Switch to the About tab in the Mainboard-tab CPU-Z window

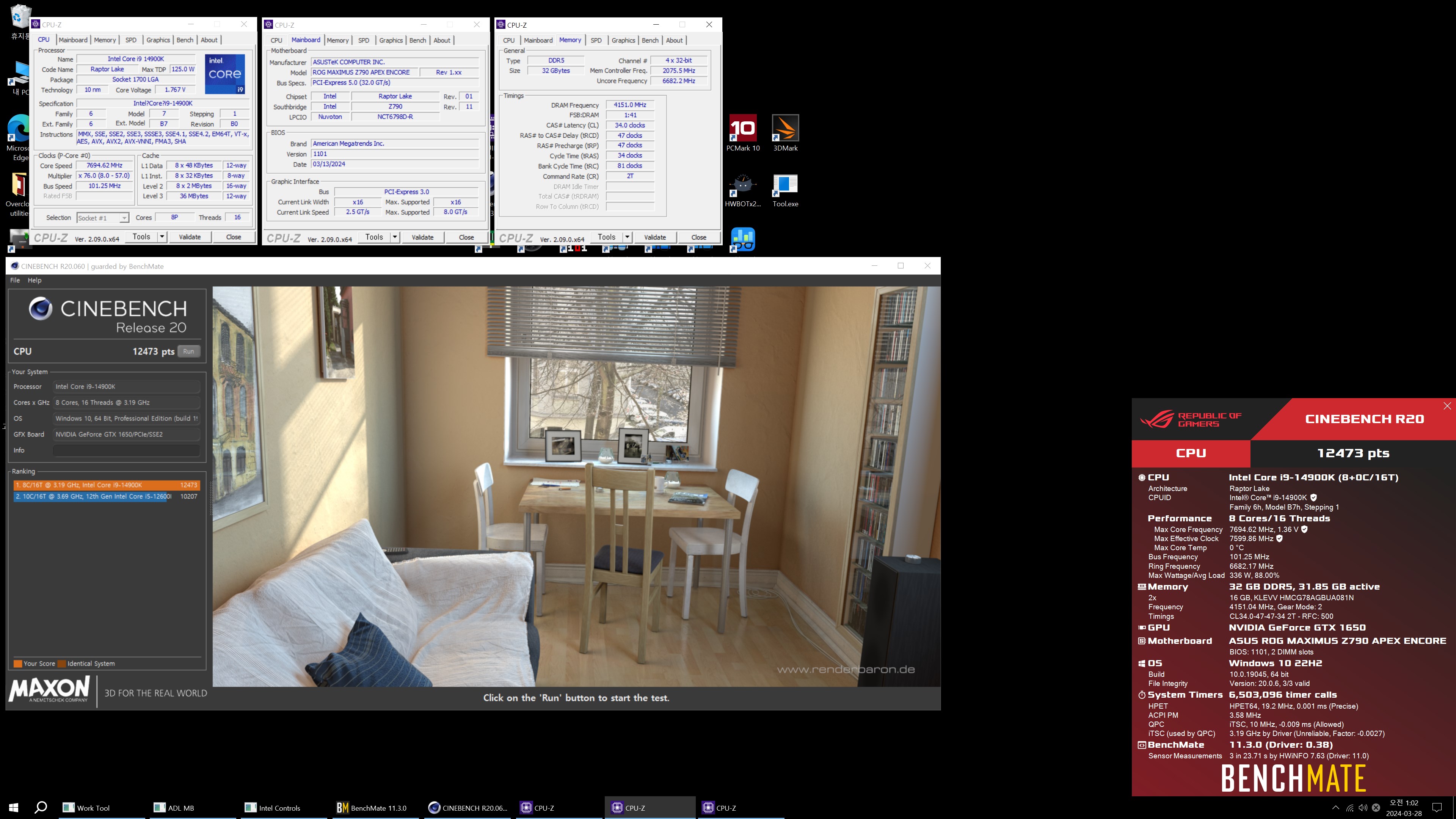click(442, 40)
